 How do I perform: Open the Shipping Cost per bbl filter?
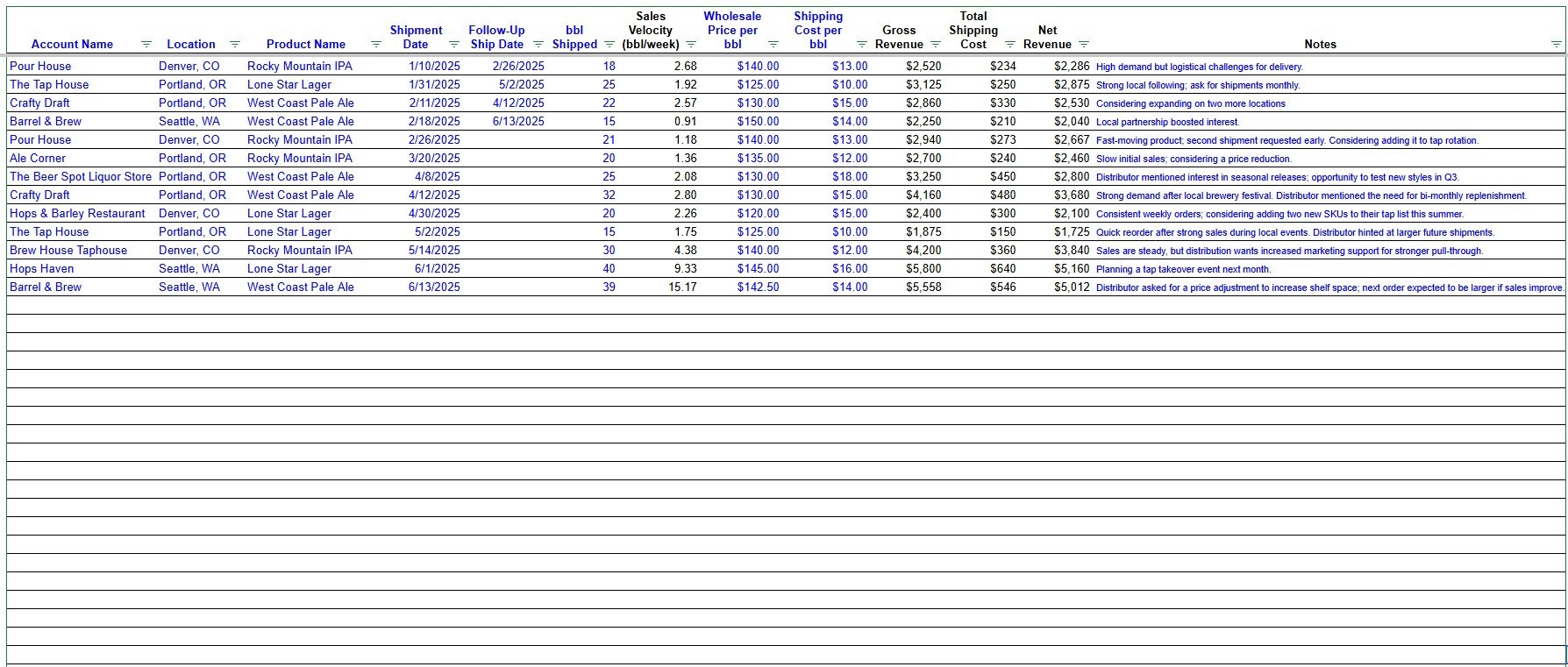pos(862,45)
